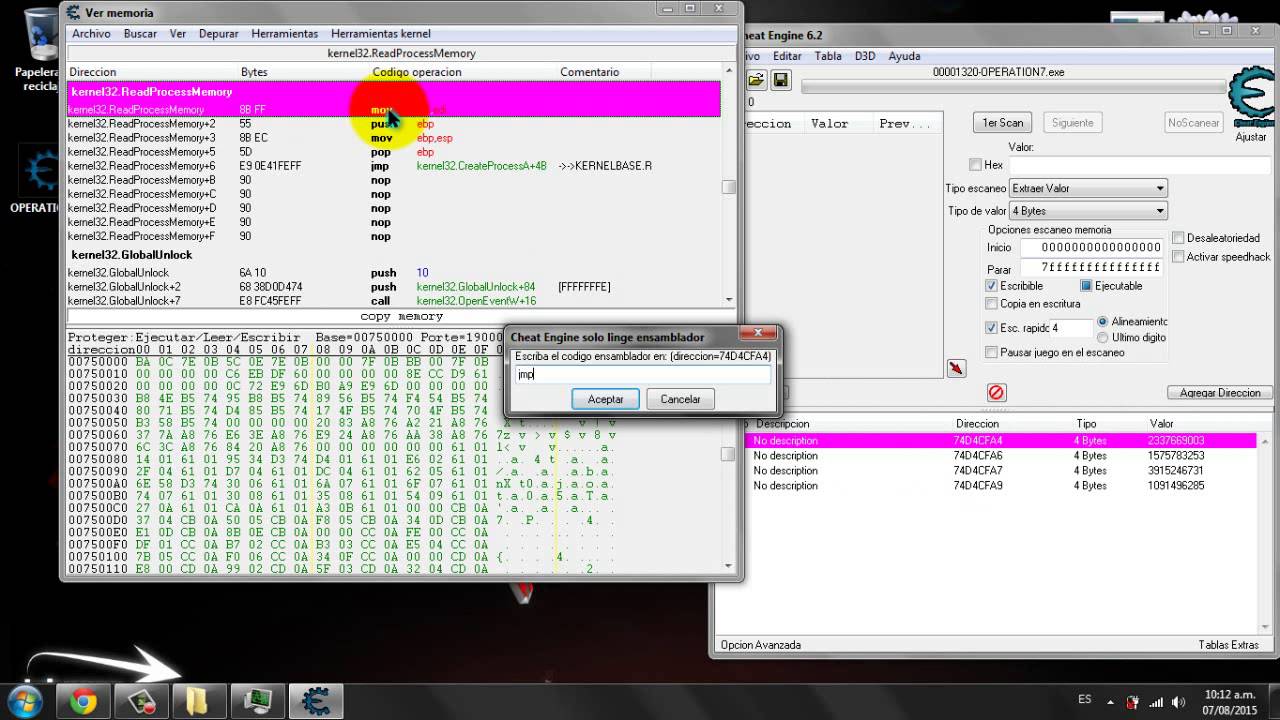Click the Ver memoria window title icon
The image size is (1280, 720).
point(74,12)
